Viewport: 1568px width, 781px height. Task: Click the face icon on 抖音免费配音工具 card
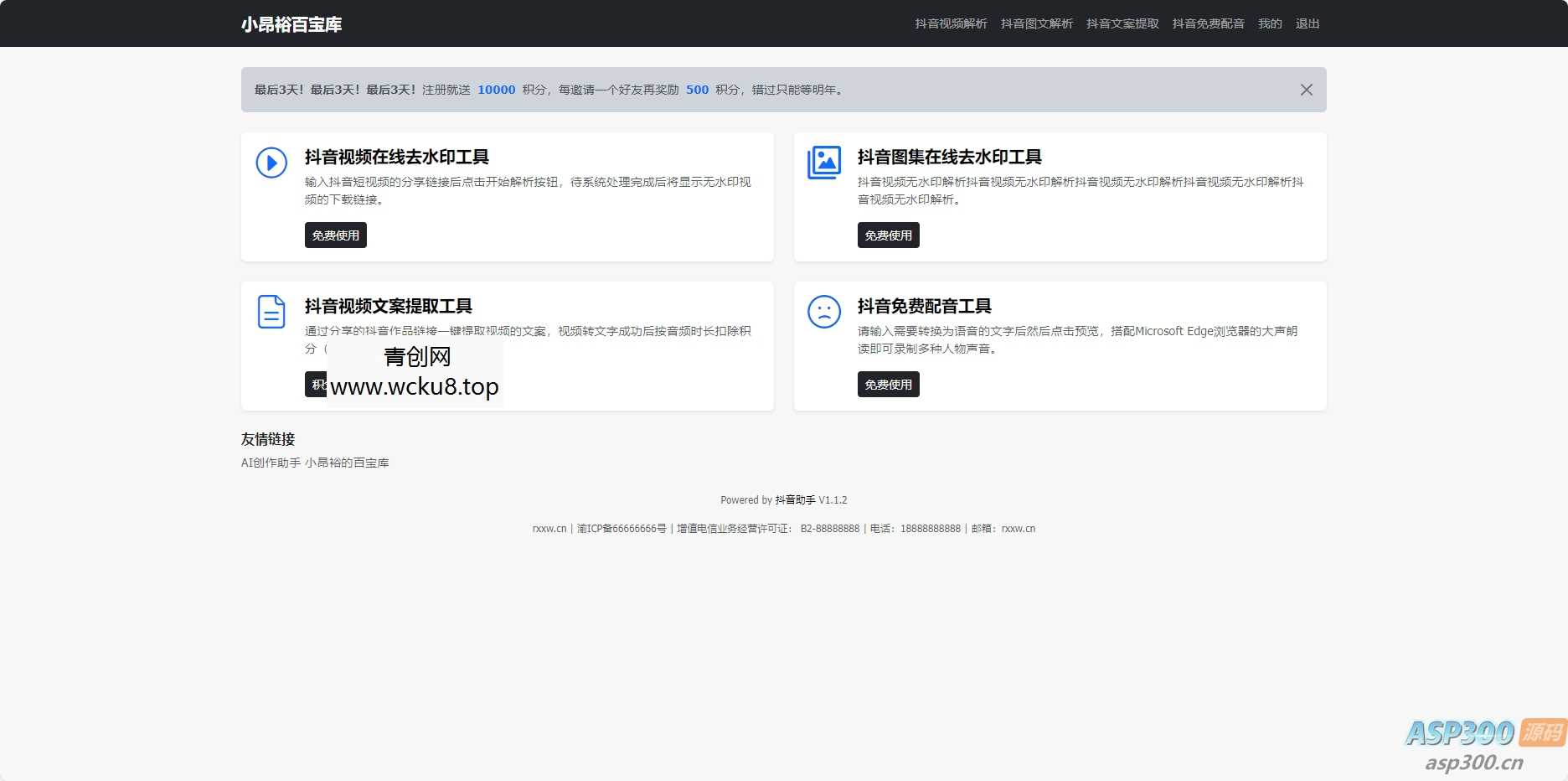[x=823, y=312]
